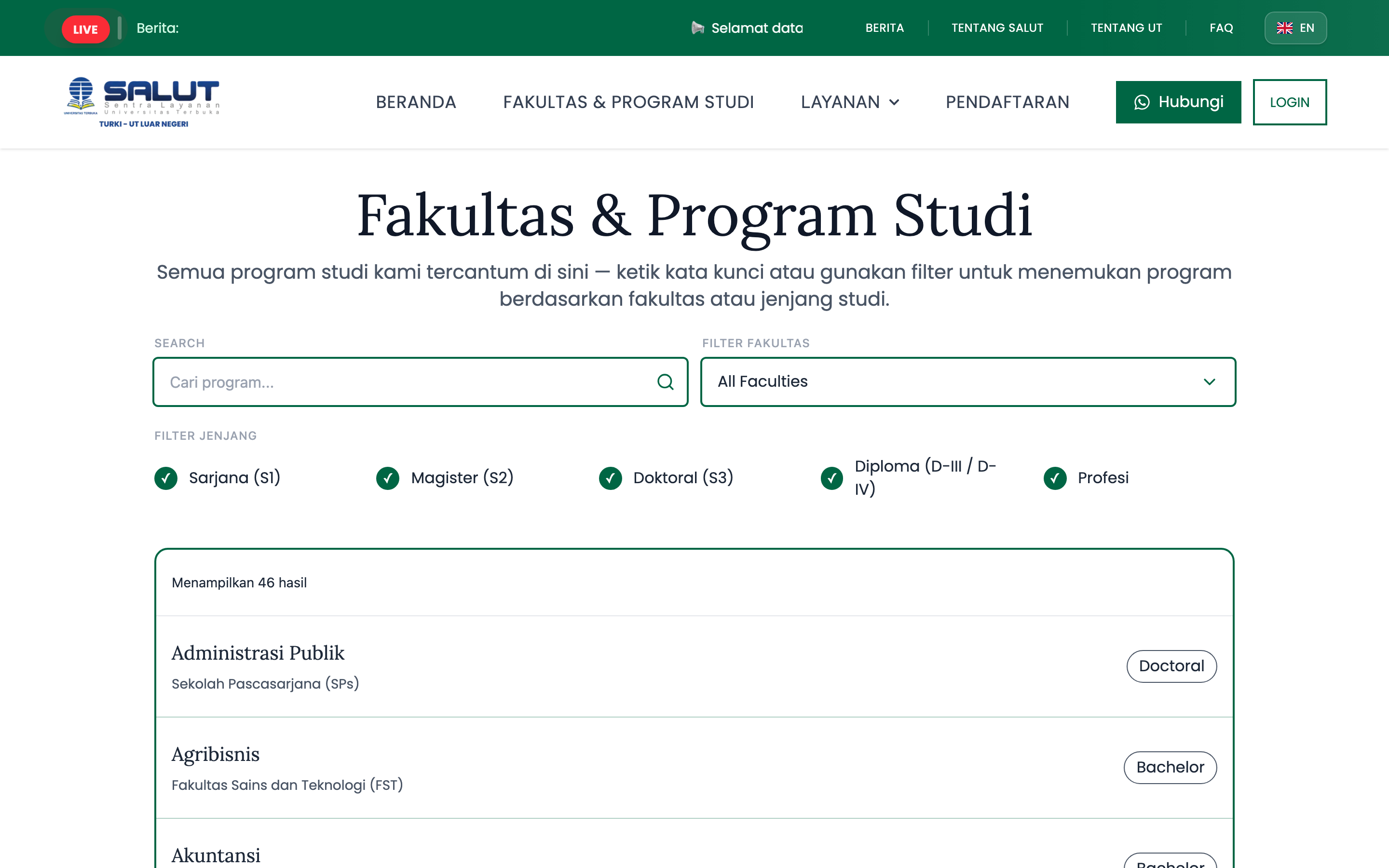Image resolution: width=1389 pixels, height=868 pixels.
Task: Click the search magnifier icon
Action: [x=665, y=382]
